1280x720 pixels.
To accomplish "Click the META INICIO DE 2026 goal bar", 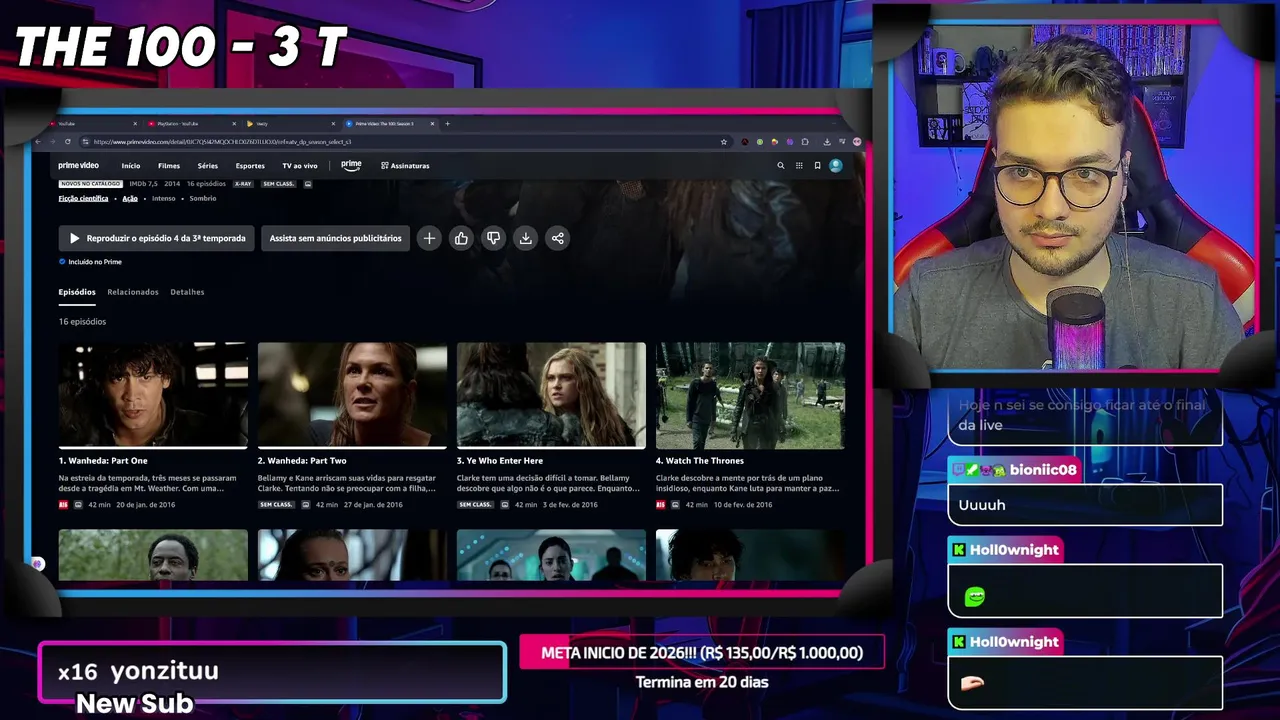I will click(702, 653).
